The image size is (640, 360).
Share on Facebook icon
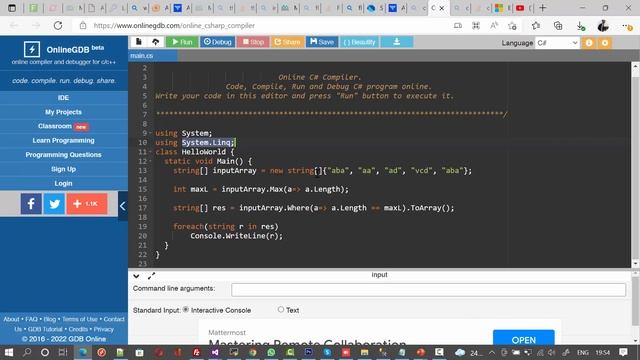pos(31,204)
